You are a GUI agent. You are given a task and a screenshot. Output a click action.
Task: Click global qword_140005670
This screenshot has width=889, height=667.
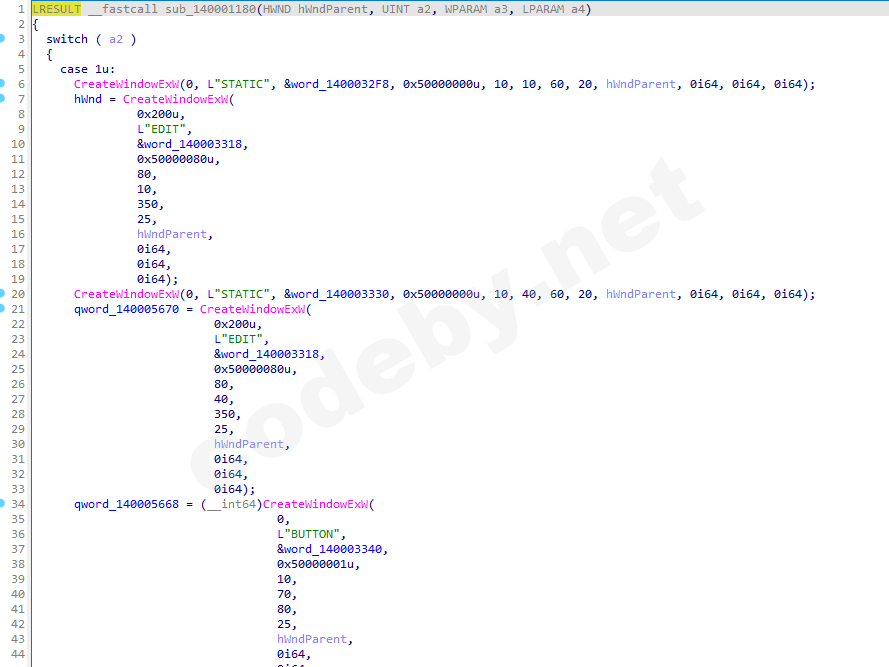pyautogui.click(x=126, y=309)
